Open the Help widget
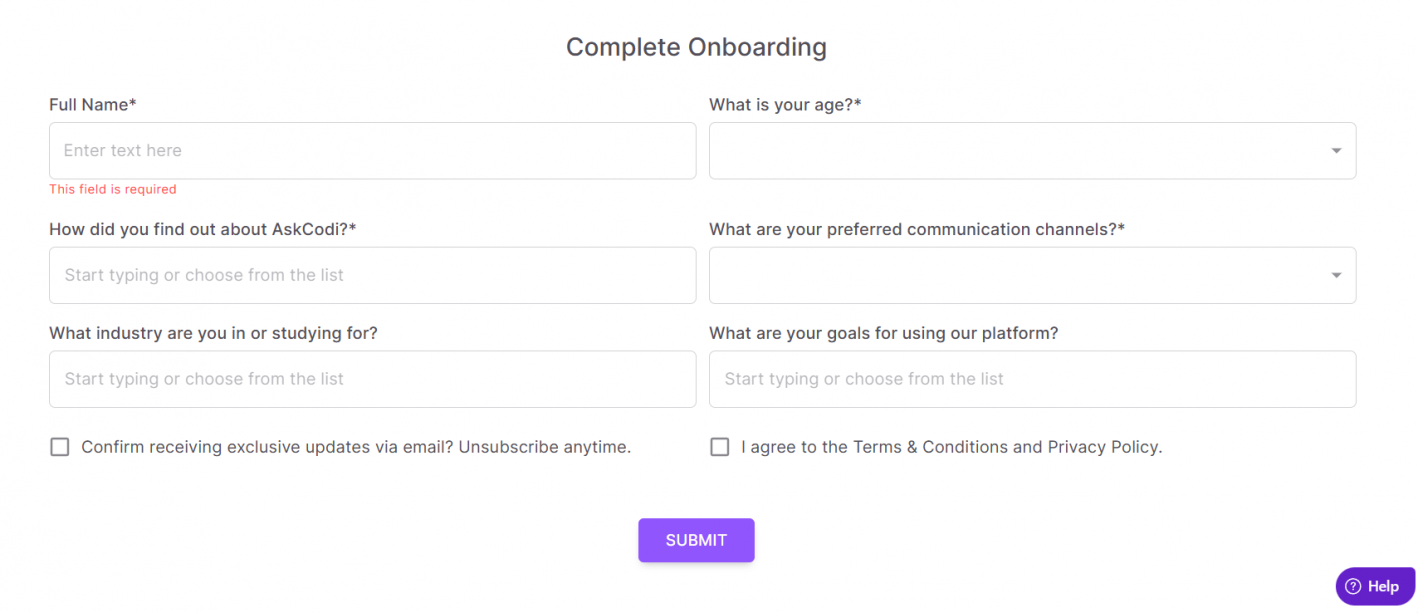Viewport: 1418px width, 613px height. 1375,586
